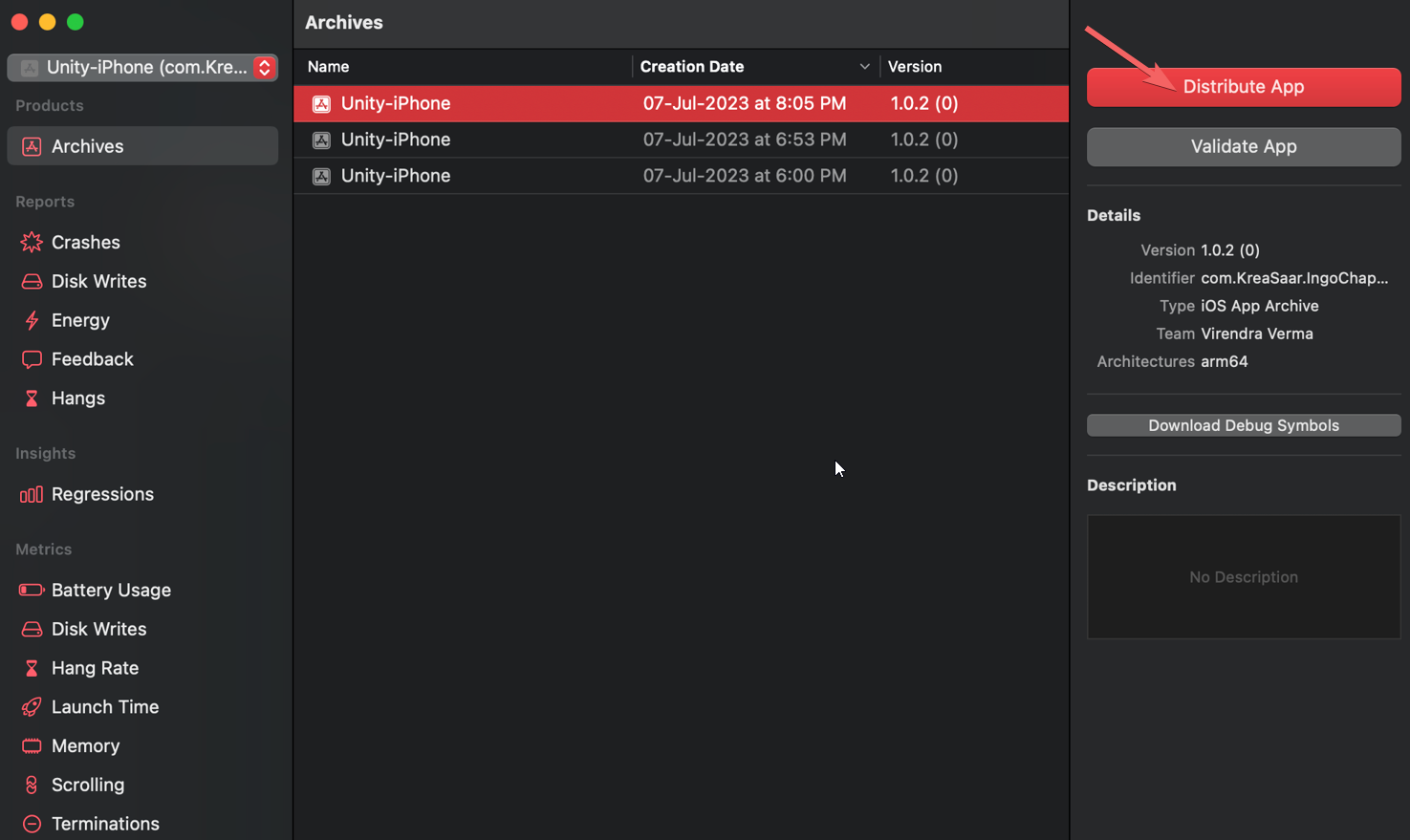Select the archive created at 6:53 PM
Image resolution: width=1410 pixels, height=840 pixels.
pyautogui.click(x=681, y=140)
